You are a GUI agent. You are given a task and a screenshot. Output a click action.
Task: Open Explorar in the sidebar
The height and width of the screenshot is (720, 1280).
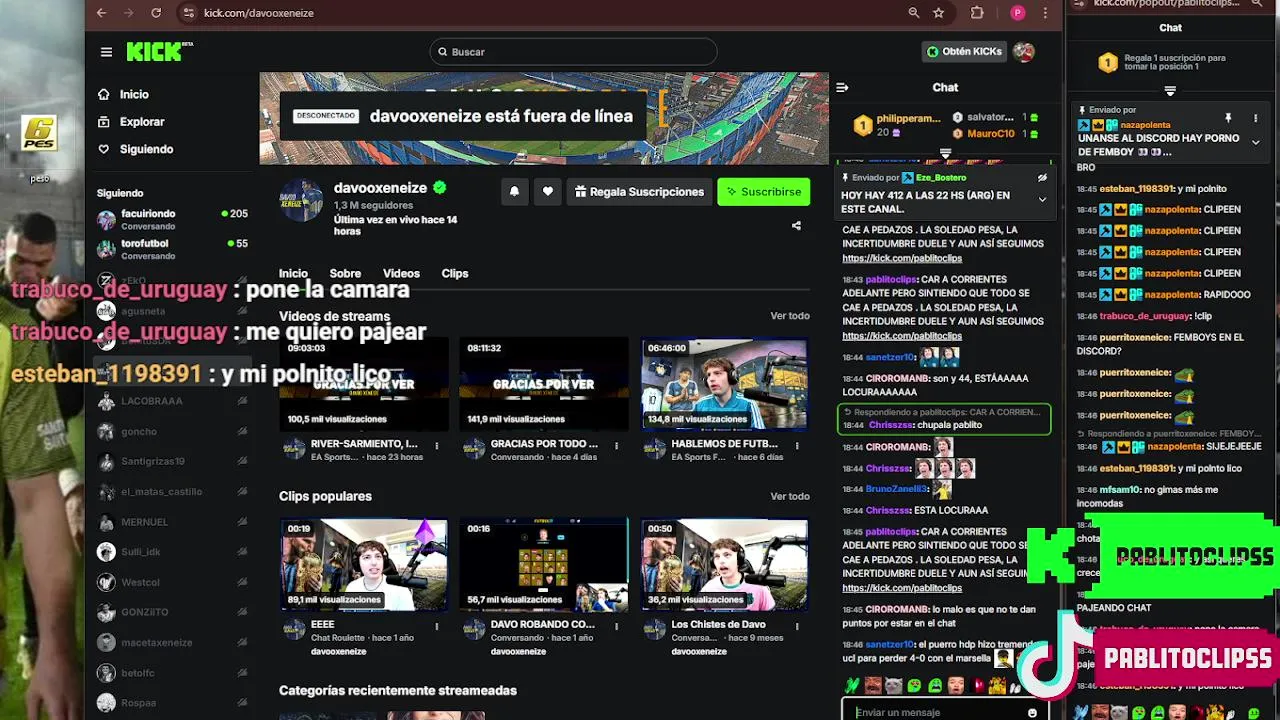click(x=142, y=122)
